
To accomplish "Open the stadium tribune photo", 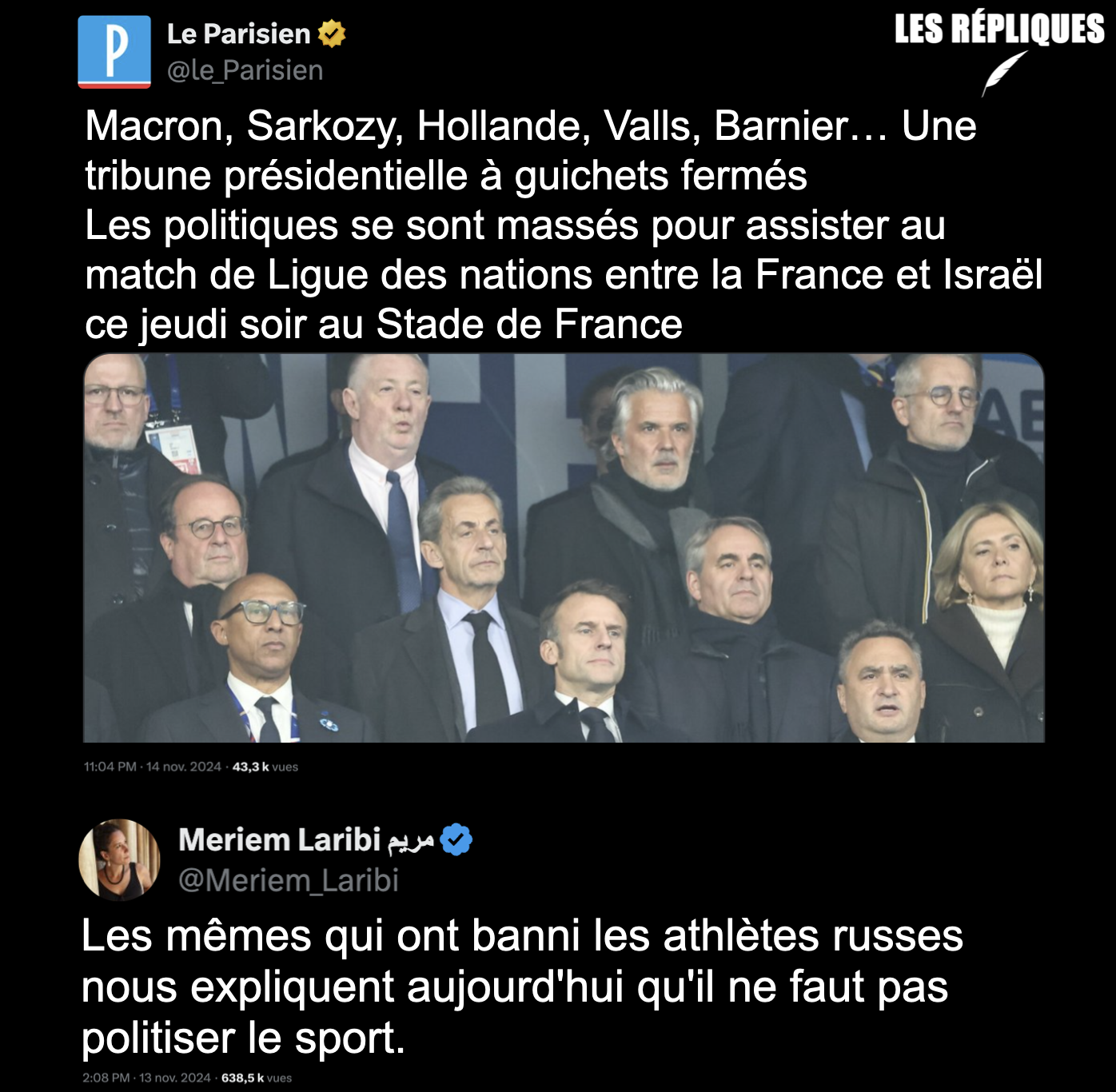I will pyautogui.click(x=564, y=548).
